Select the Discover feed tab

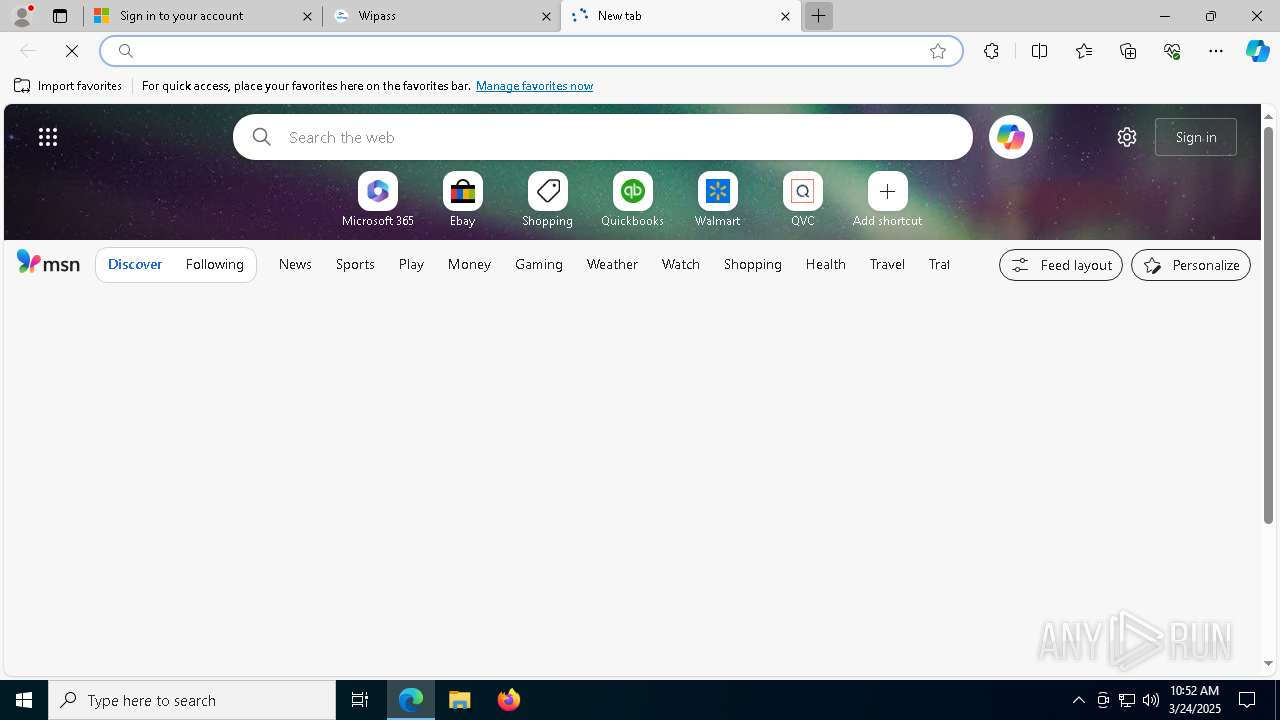pos(135,264)
